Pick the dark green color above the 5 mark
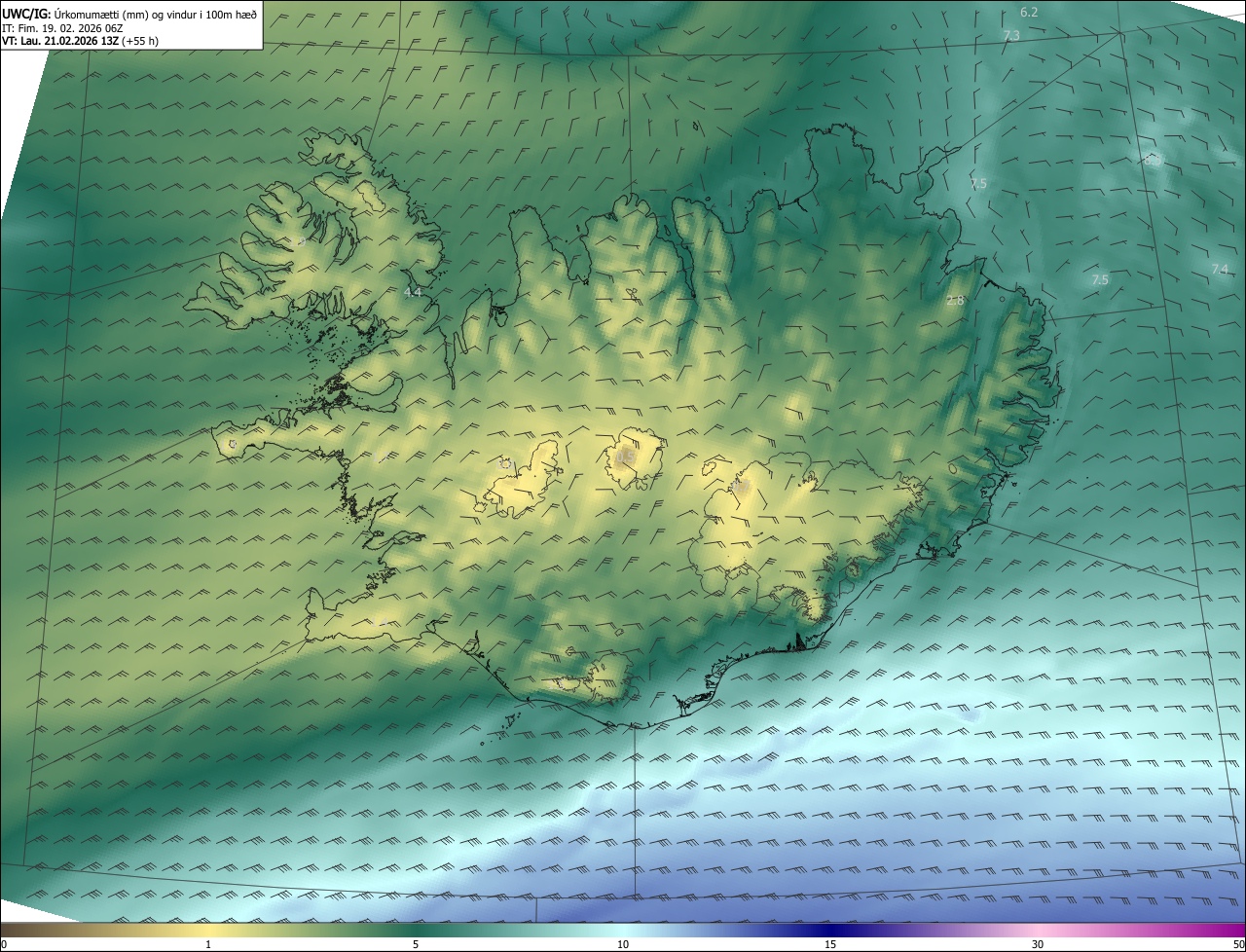This screenshot has width=1246, height=952. [x=416, y=930]
